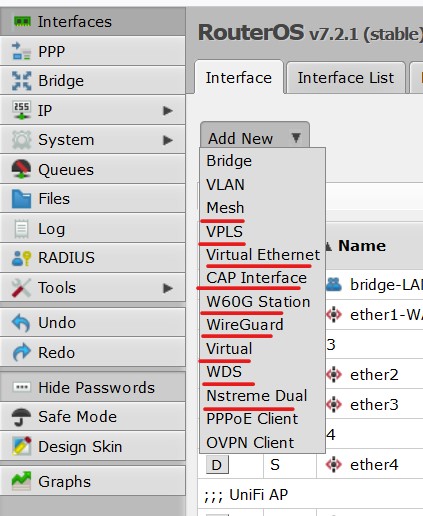Click the Design Skin pencil icon
The width and height of the screenshot is (423, 516).
[x=21, y=446]
